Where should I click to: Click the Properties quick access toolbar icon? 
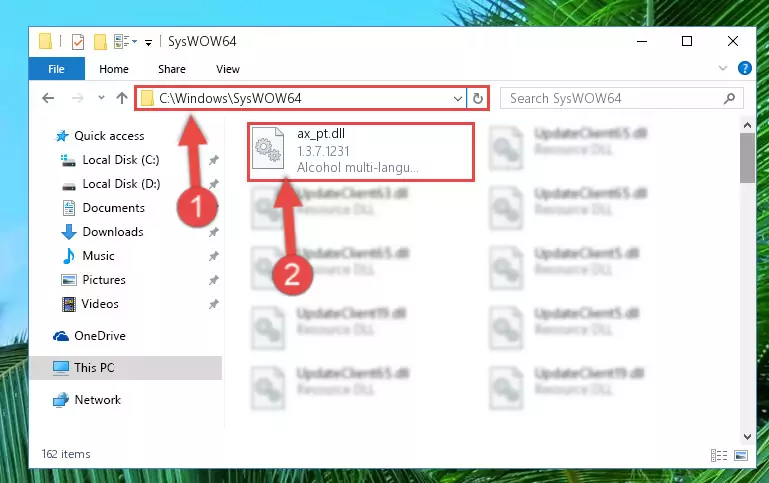tap(77, 42)
